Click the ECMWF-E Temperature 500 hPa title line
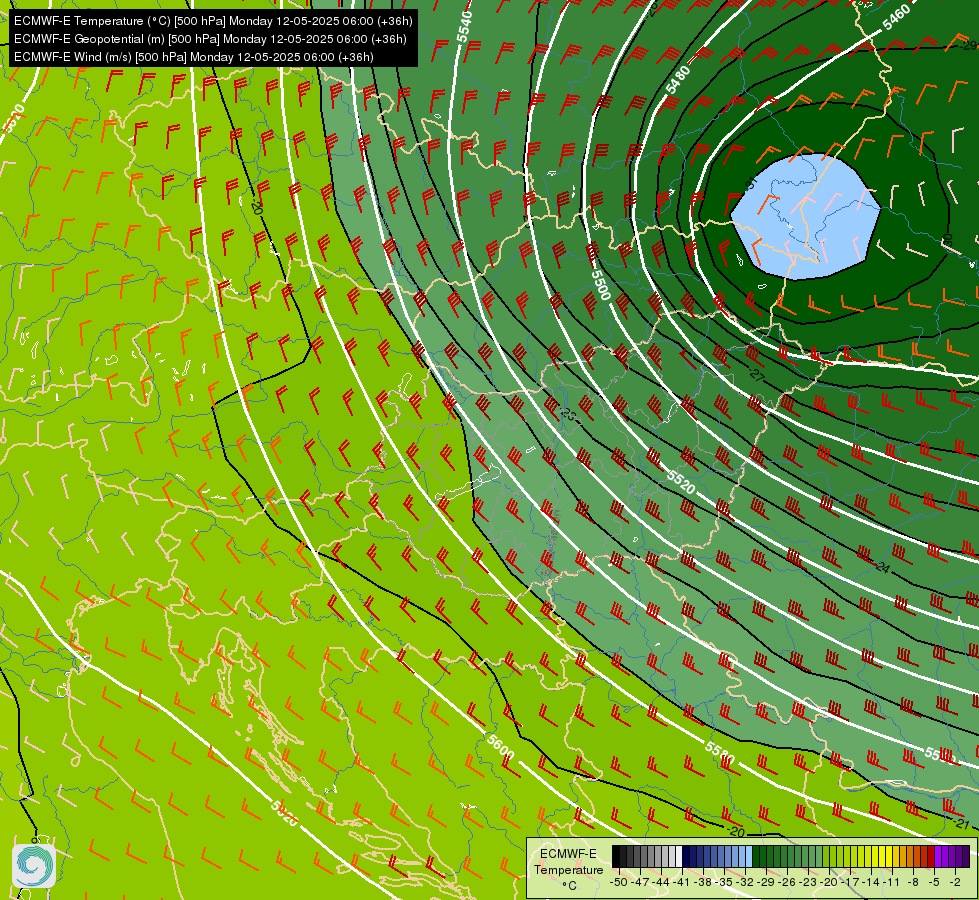The height and width of the screenshot is (900, 979). tap(213, 21)
